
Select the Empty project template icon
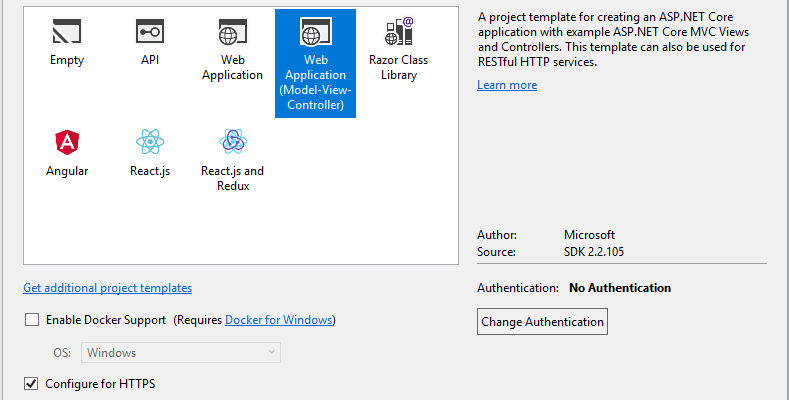click(x=67, y=32)
